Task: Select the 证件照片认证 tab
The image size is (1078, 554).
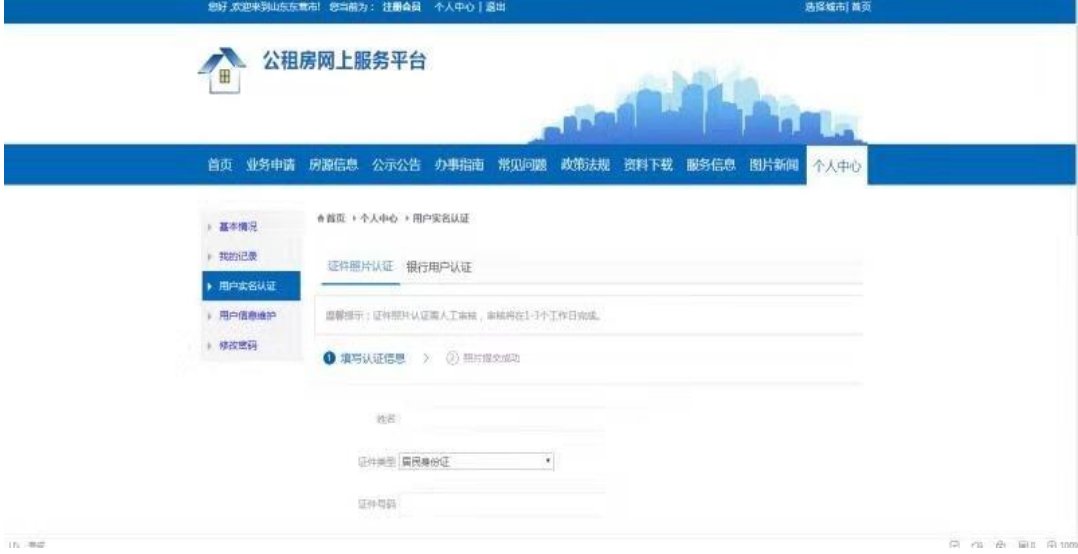Action: click(x=360, y=267)
